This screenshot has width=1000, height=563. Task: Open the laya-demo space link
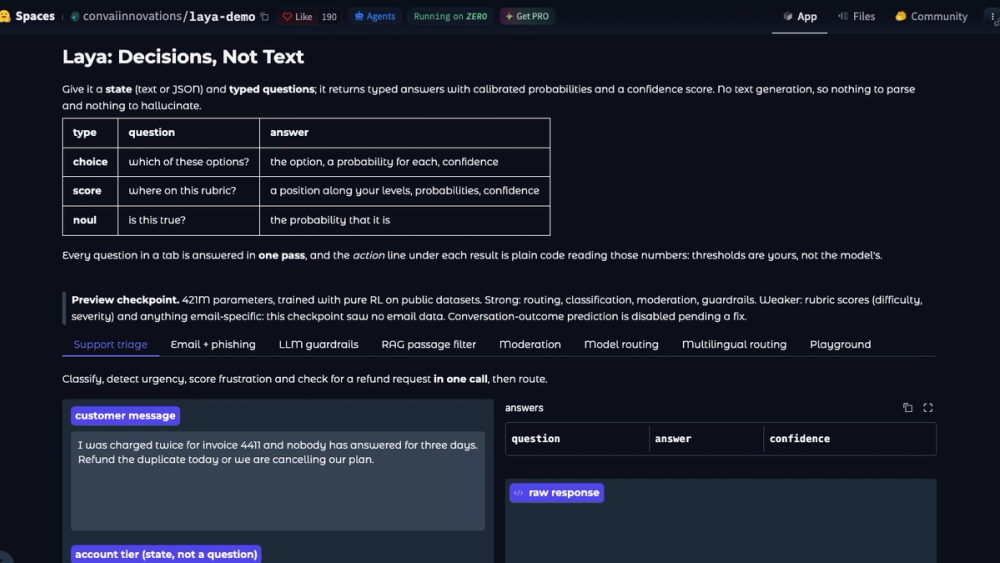click(222, 17)
